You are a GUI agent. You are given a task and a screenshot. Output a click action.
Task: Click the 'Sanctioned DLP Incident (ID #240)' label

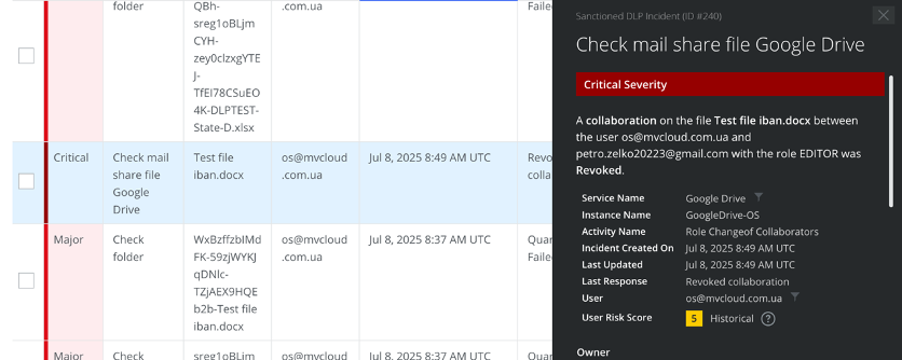pos(648,16)
